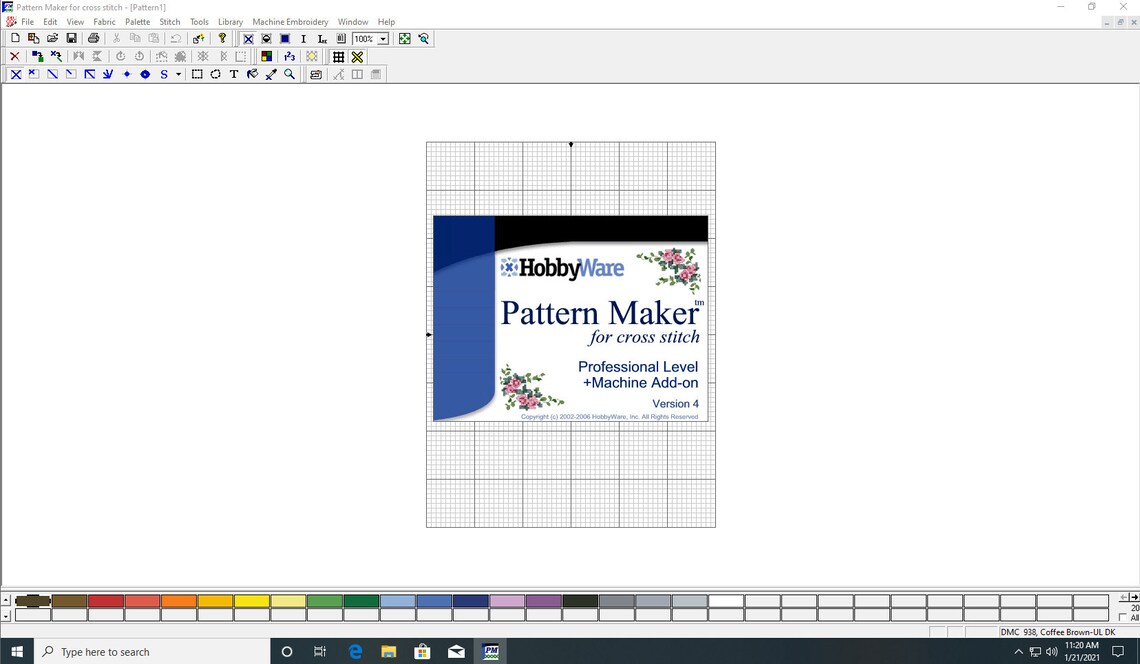The height and width of the screenshot is (664, 1140).
Task: Toggle solid color stitch display
Action: [x=266, y=56]
